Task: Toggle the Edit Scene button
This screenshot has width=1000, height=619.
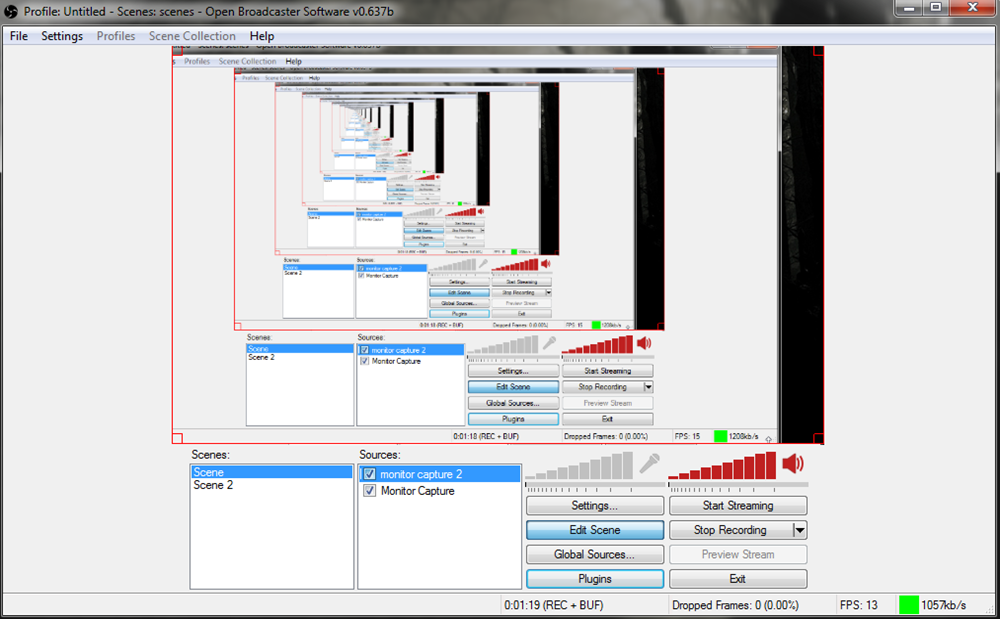Action: point(594,530)
